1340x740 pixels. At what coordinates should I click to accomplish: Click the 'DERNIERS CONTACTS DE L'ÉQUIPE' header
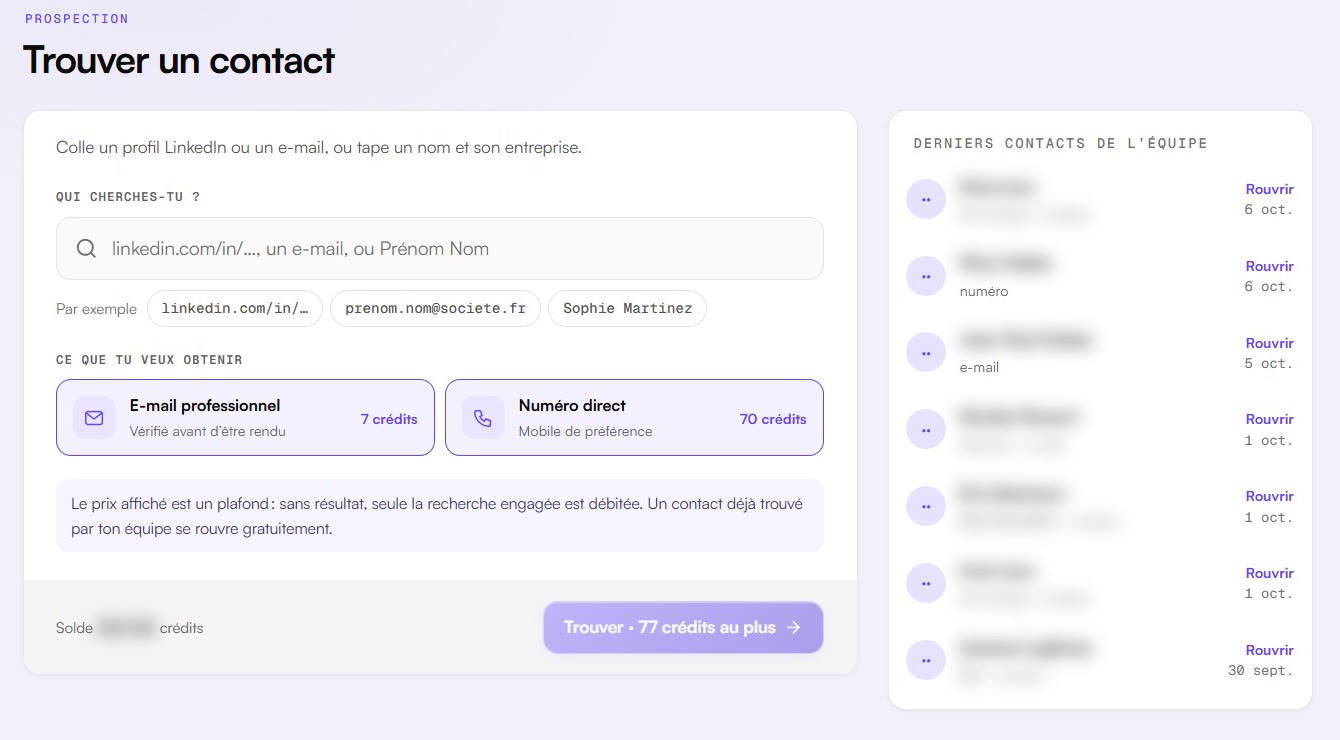tap(1060, 144)
